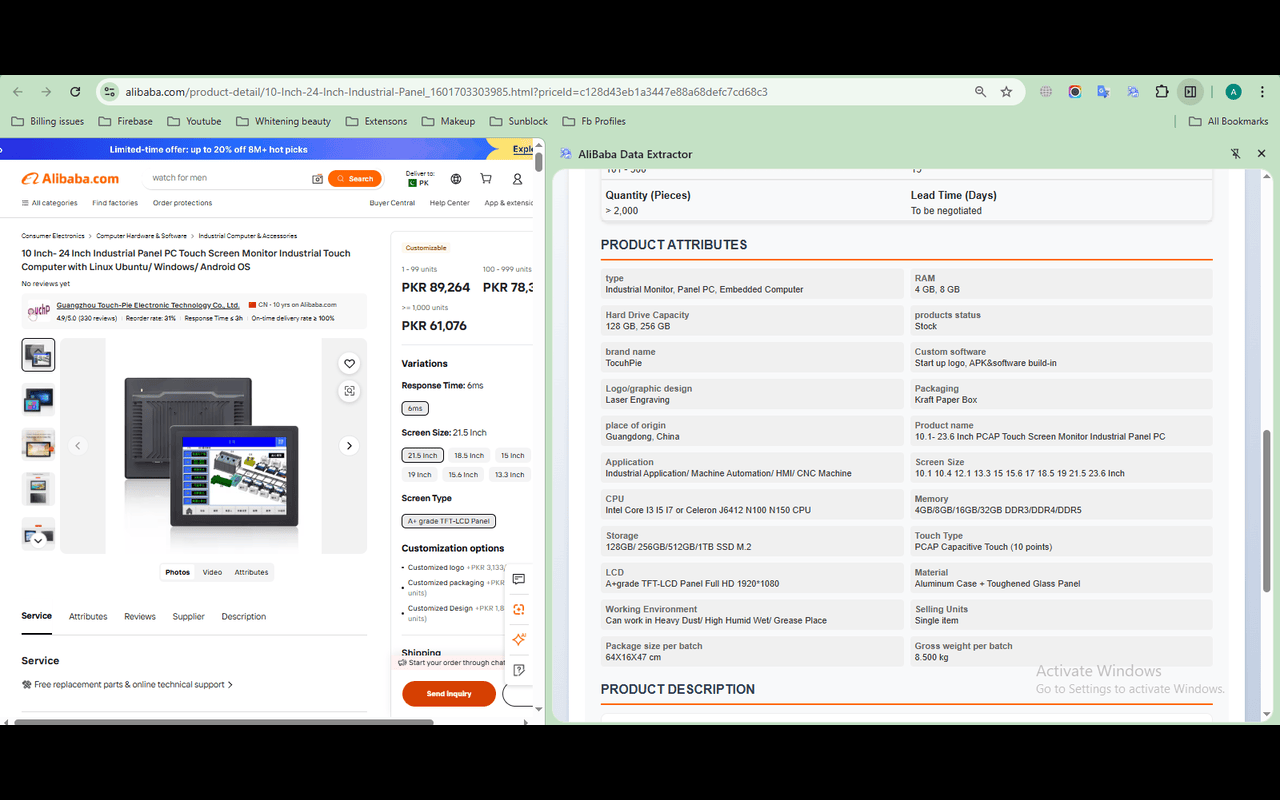This screenshot has width=1280, height=800.
Task: Select the 15 Inch screen size option
Action: tap(513, 455)
